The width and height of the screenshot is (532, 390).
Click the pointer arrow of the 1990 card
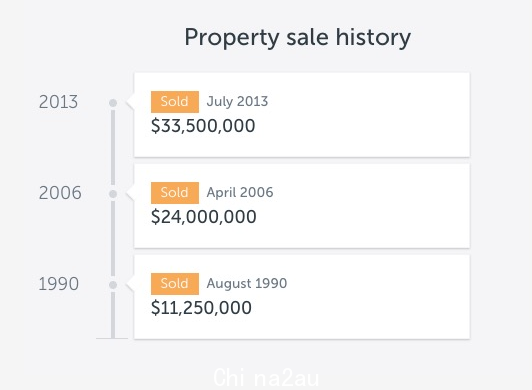coord(130,283)
